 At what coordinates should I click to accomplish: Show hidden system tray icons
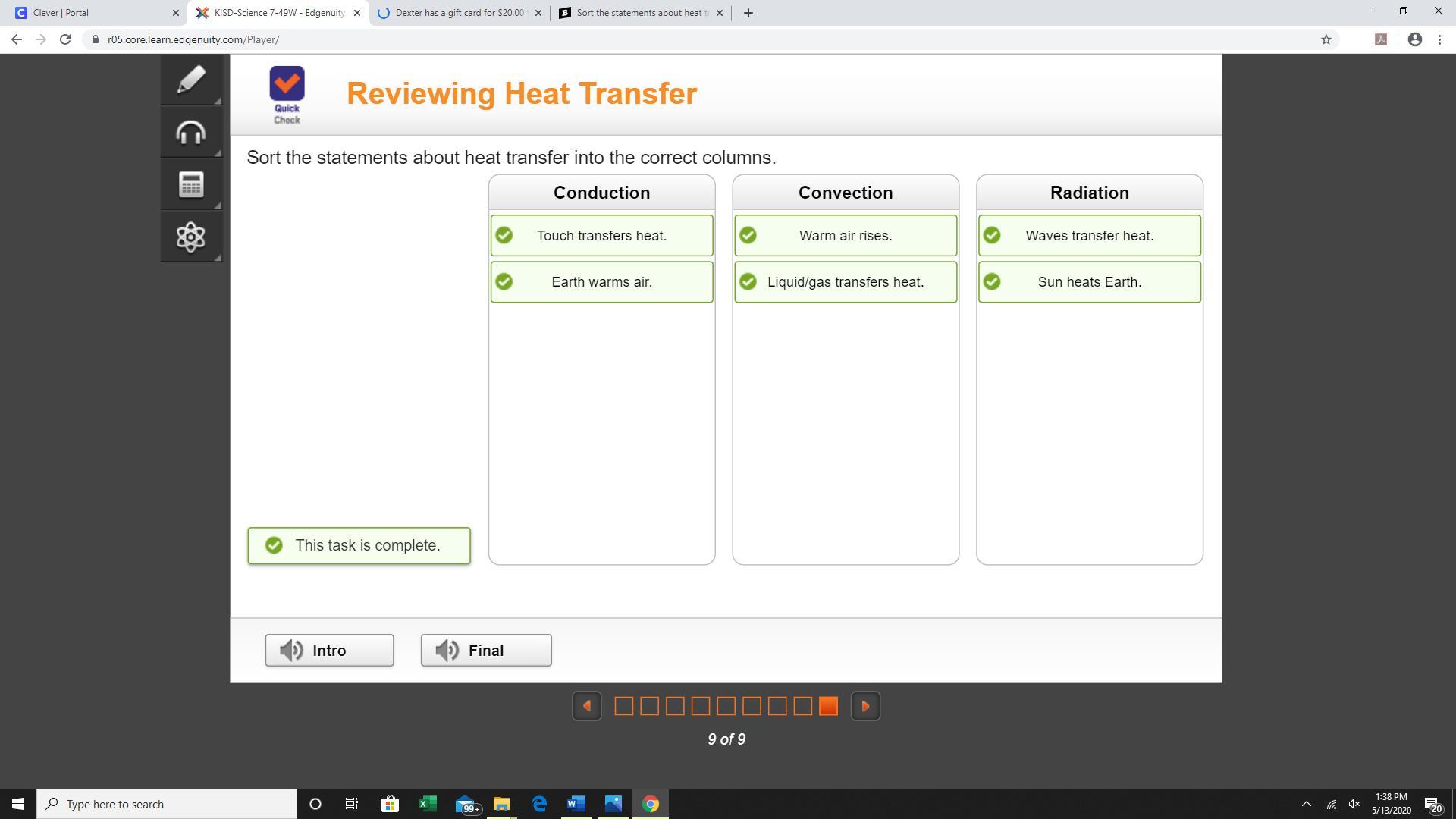pyautogui.click(x=1306, y=804)
